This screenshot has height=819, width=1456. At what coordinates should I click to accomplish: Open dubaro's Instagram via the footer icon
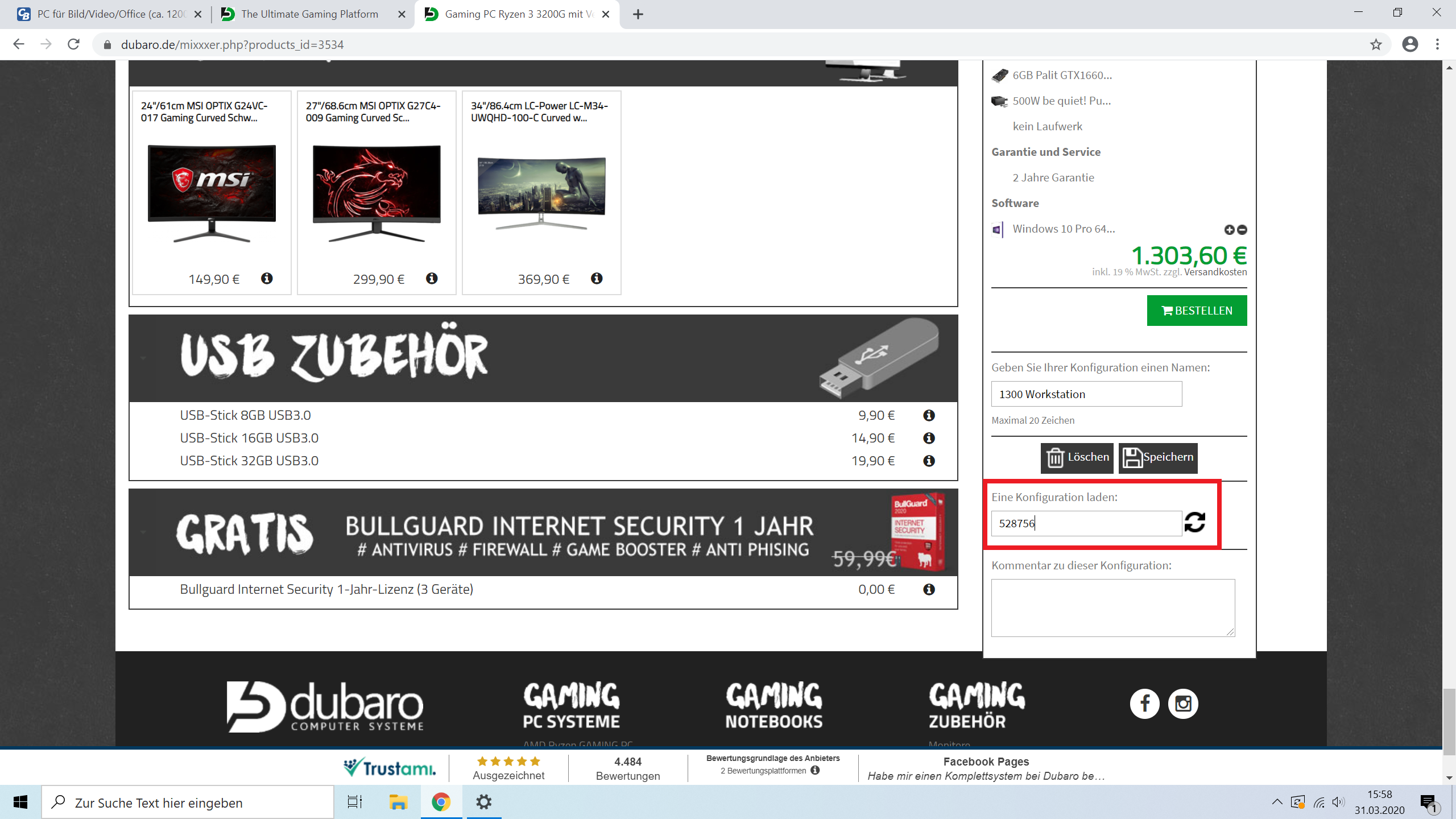1184,704
